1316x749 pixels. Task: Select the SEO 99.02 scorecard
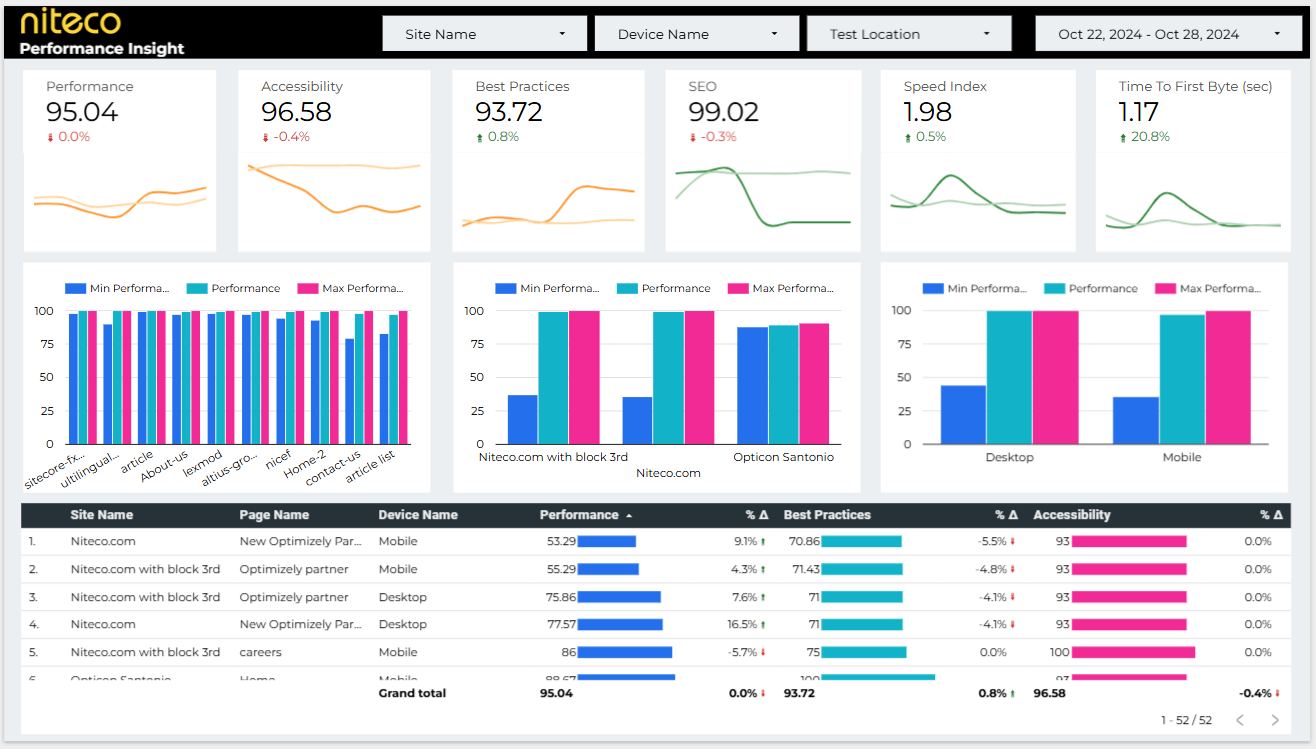[763, 160]
